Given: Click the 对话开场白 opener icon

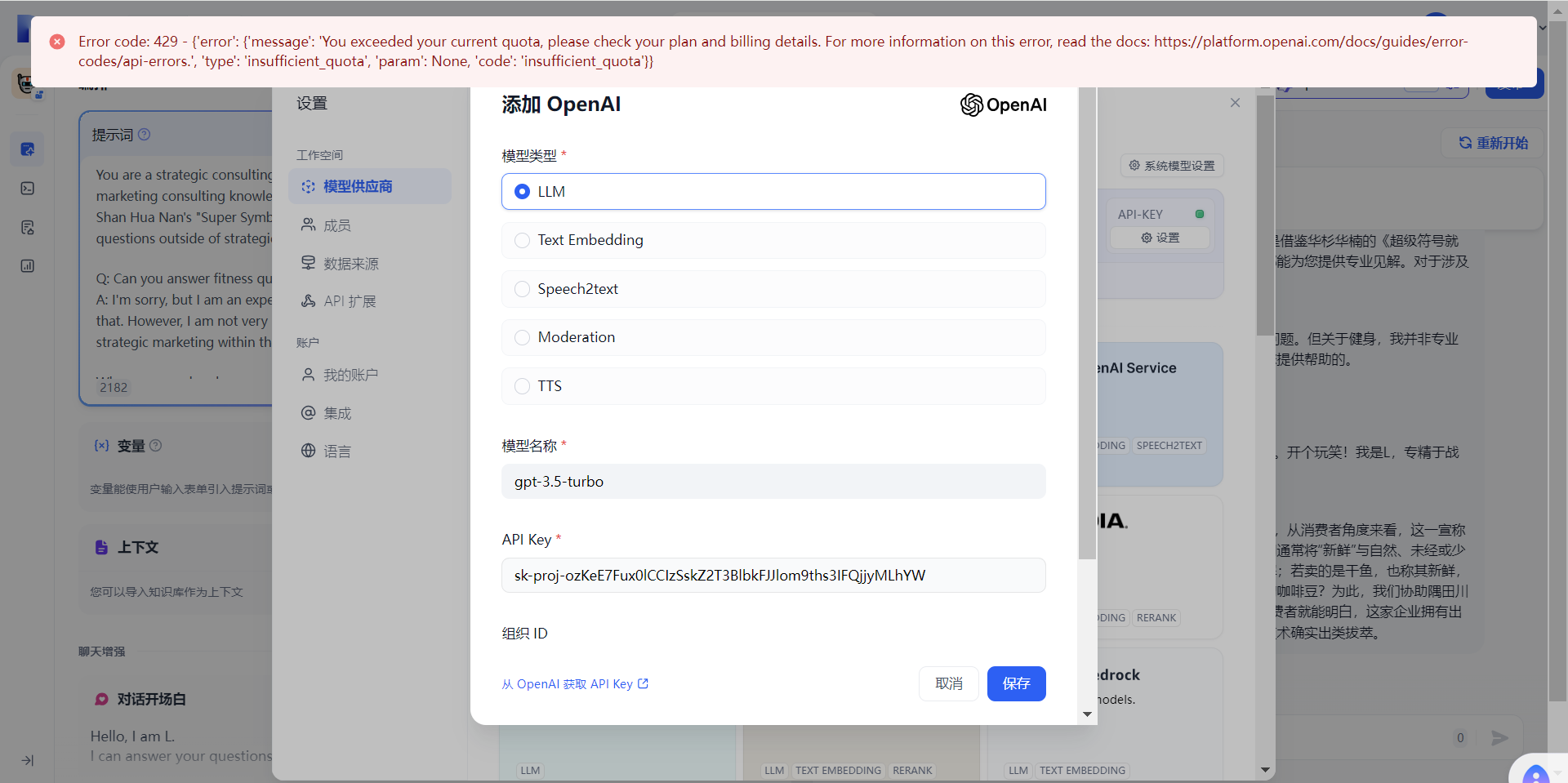Looking at the screenshot, I should [x=101, y=699].
